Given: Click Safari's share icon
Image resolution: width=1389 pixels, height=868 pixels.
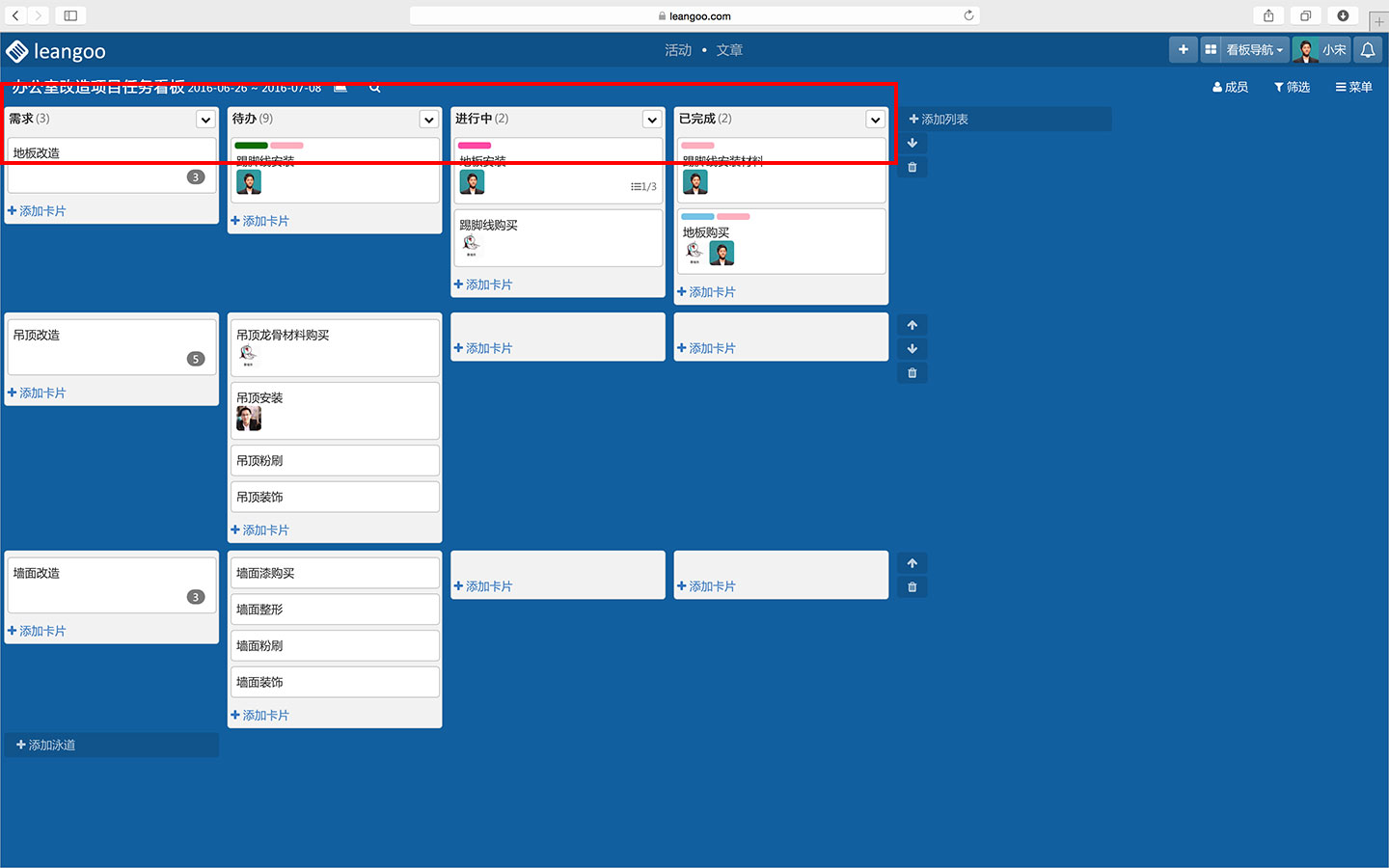Looking at the screenshot, I should point(1268,15).
